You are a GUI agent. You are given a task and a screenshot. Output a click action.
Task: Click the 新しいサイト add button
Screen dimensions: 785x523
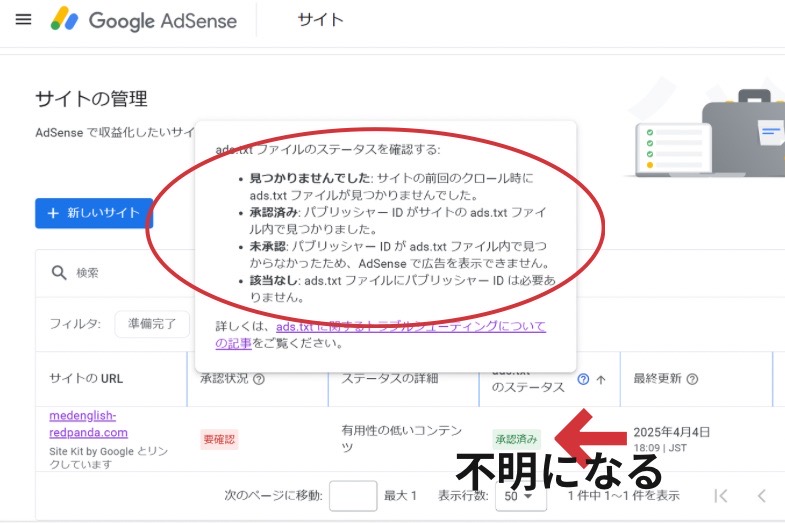point(94,213)
